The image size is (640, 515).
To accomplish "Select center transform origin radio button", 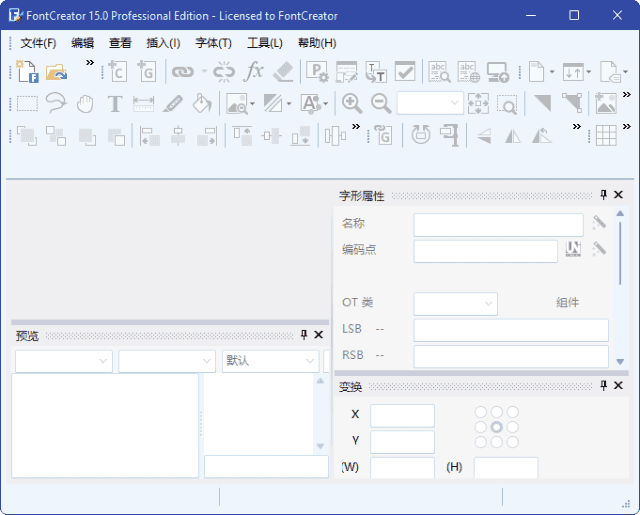I will [497, 427].
